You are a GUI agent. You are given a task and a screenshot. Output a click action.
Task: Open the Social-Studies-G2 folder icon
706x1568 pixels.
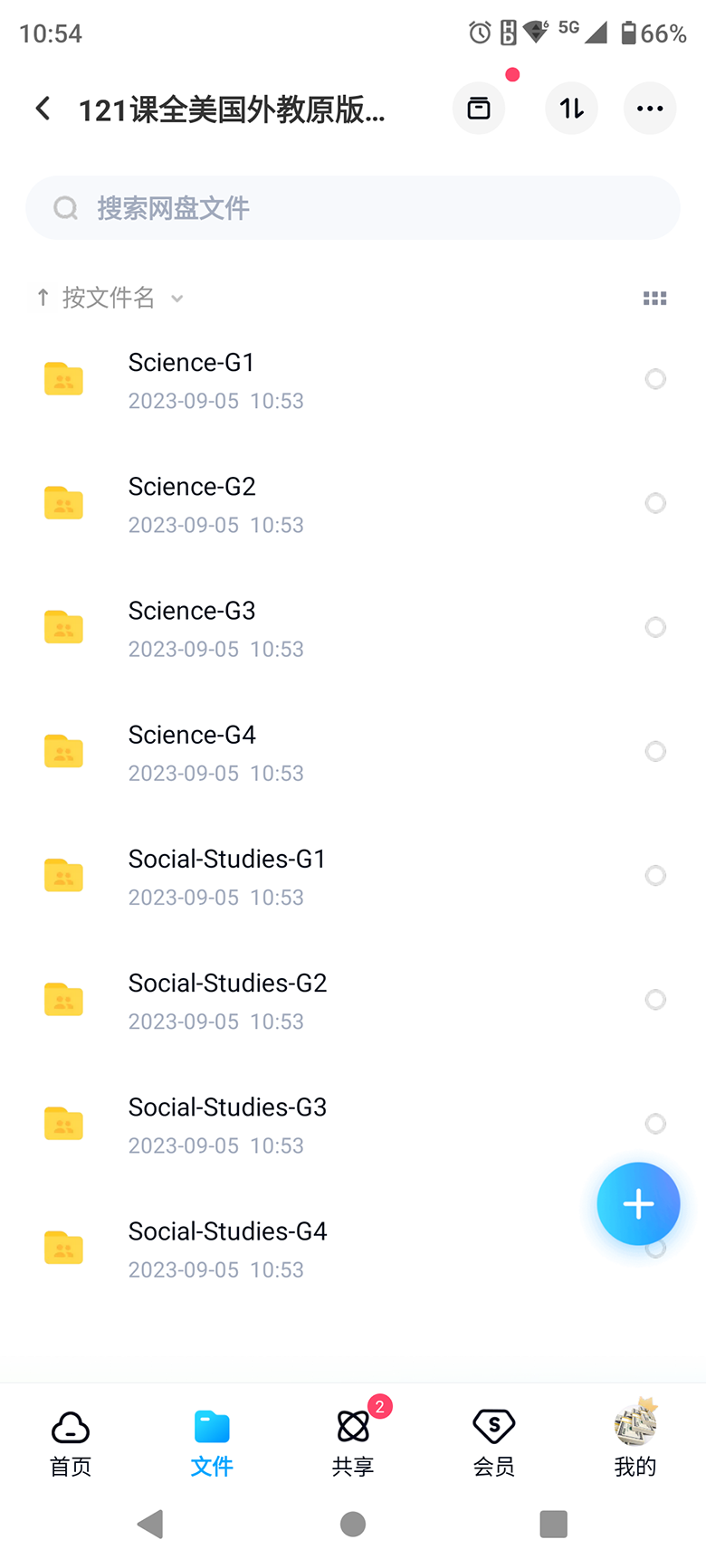point(63,999)
